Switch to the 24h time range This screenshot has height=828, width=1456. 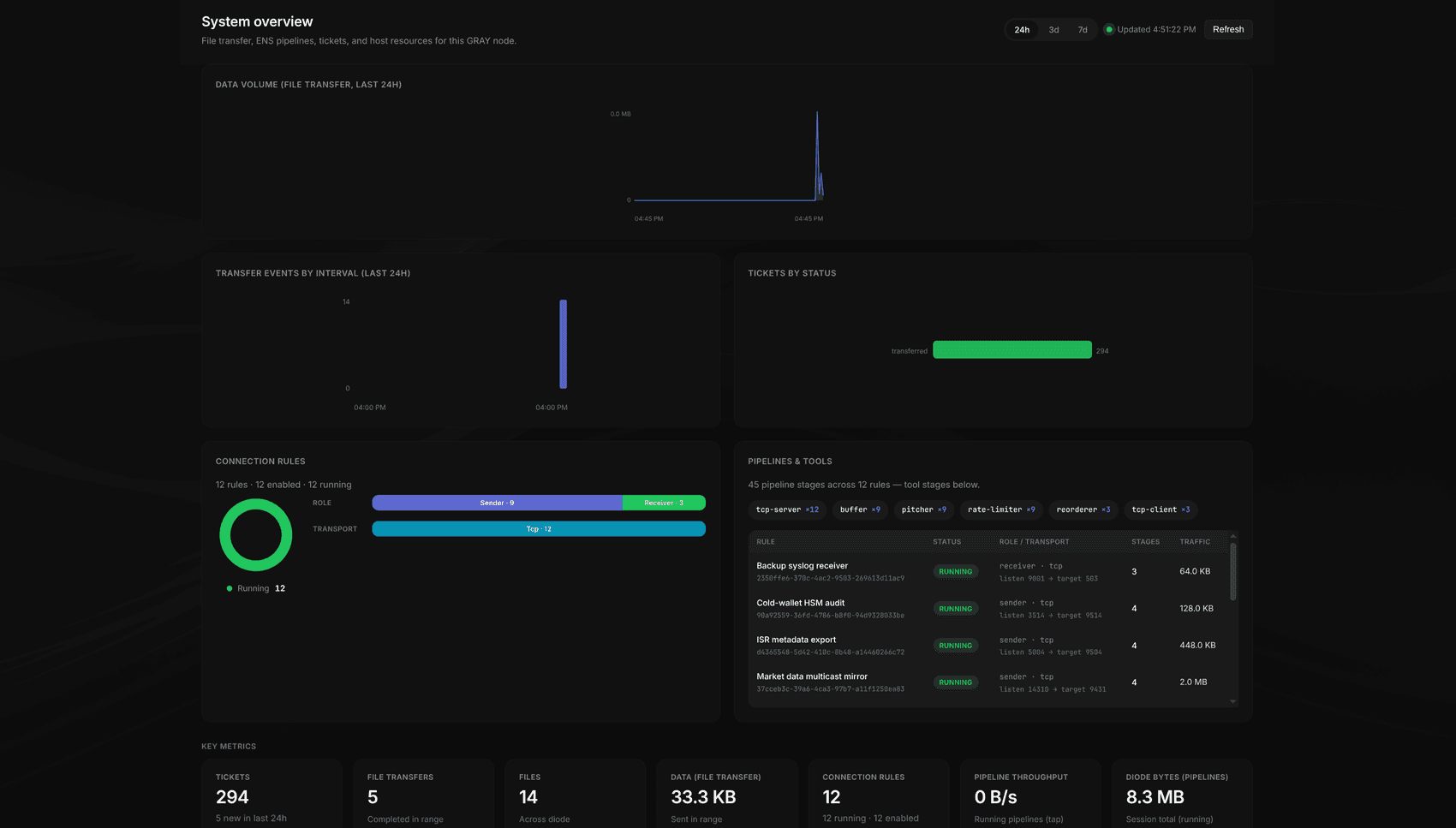point(1022,30)
